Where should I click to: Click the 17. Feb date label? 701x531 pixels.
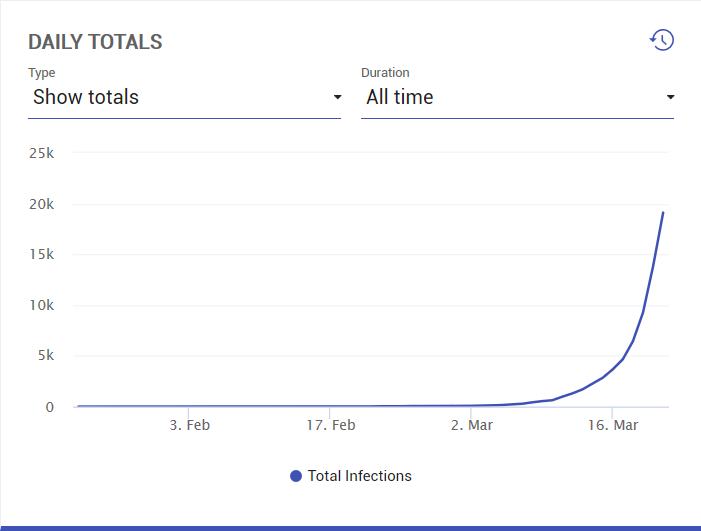coord(330,425)
